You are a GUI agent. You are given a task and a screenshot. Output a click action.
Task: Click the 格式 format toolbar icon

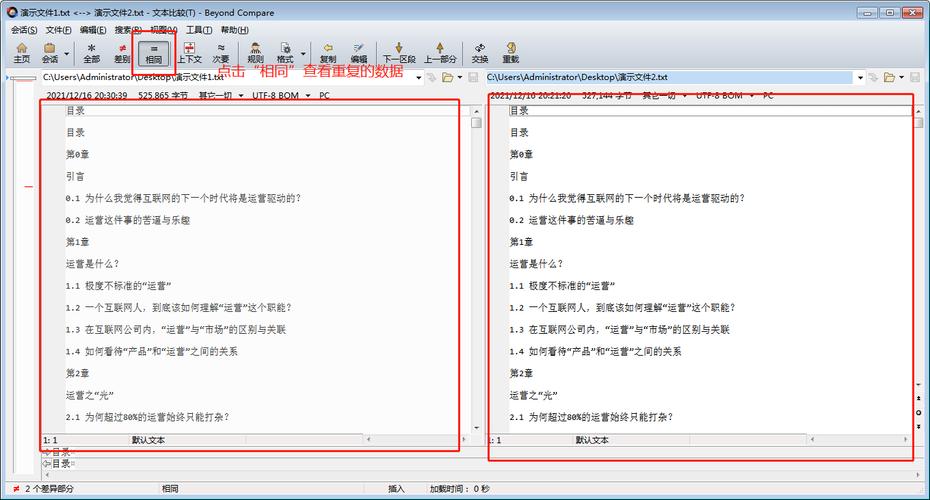285,53
